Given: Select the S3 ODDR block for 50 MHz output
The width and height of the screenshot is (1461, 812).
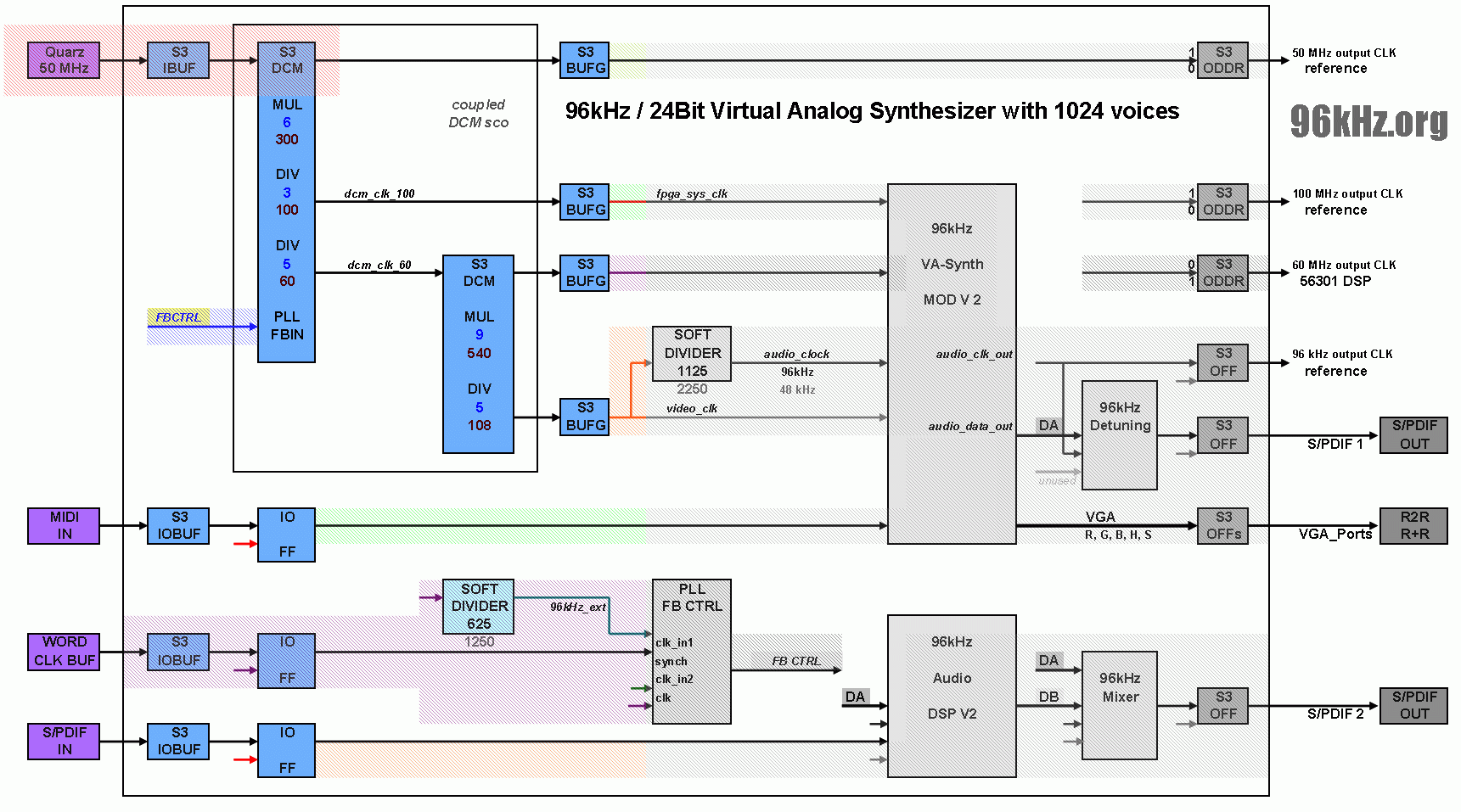Looking at the screenshot, I should [1222, 60].
